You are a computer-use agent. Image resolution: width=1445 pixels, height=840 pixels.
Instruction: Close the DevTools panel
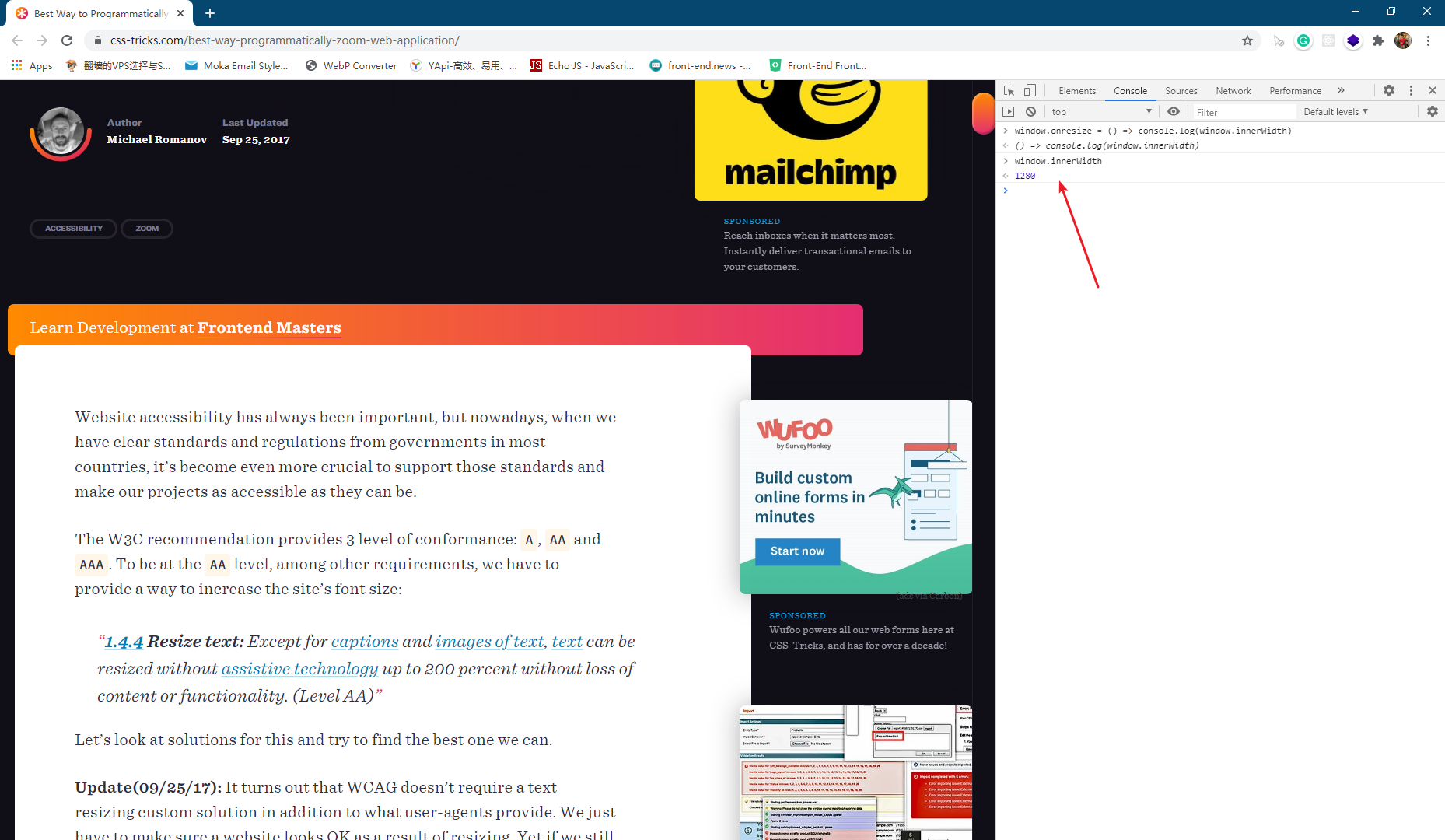(1433, 90)
